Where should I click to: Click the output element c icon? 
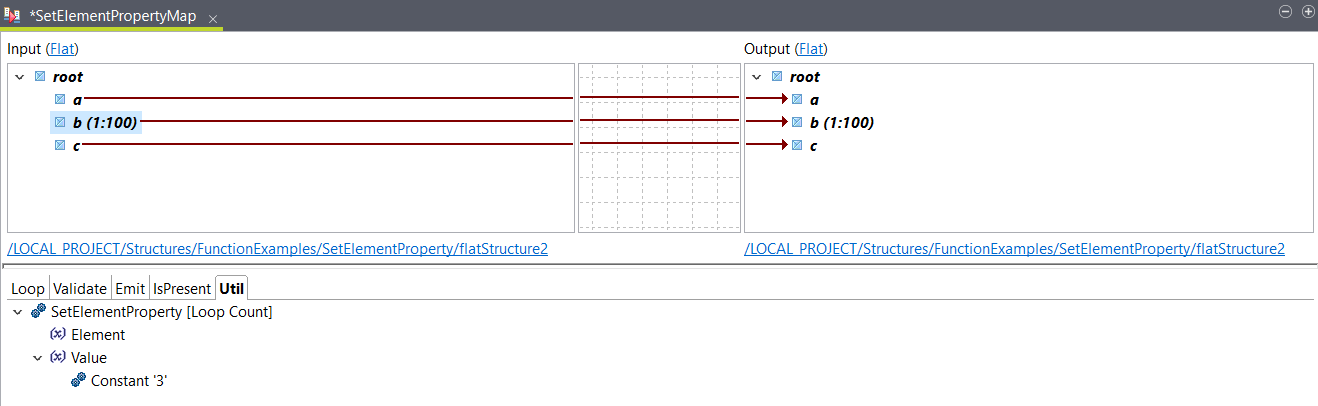pos(797,146)
